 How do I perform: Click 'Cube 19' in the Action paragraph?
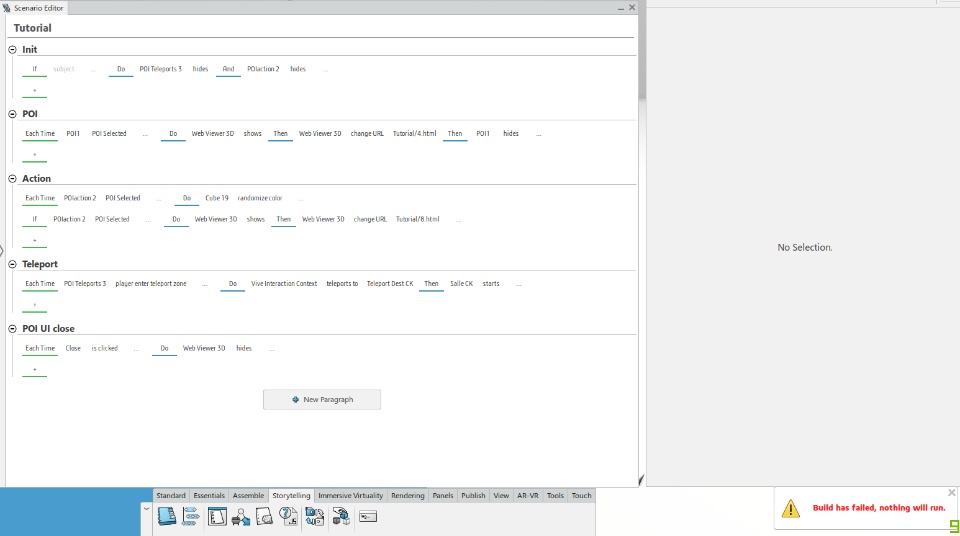point(217,198)
